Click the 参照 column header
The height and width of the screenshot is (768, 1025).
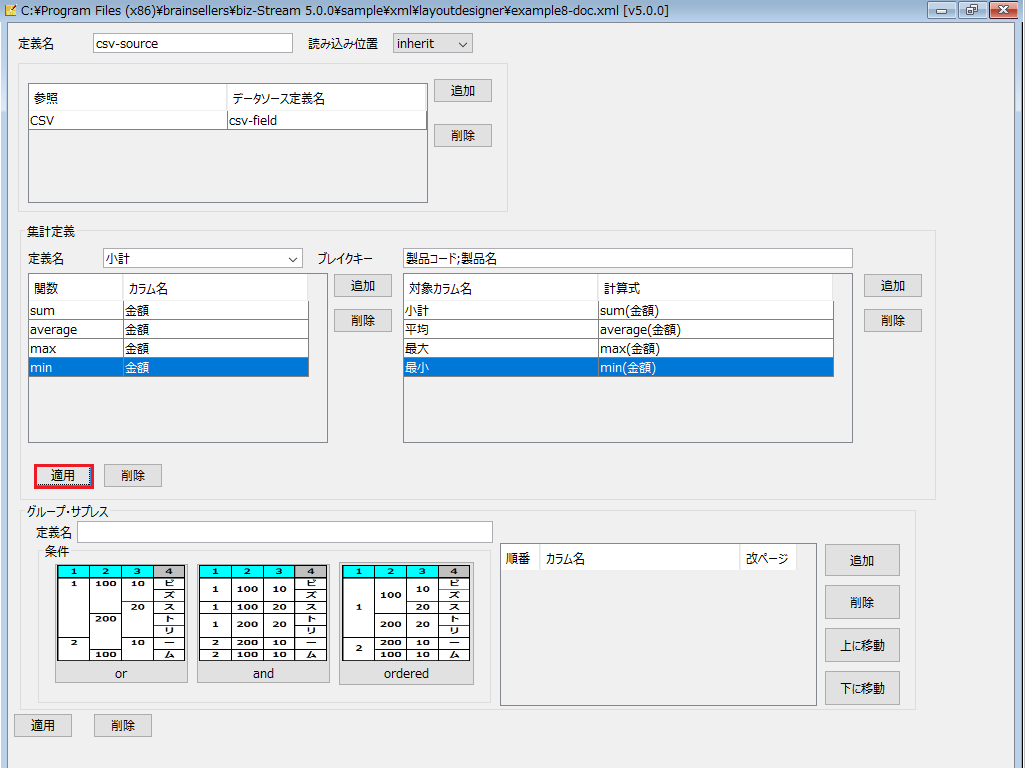(x=127, y=98)
